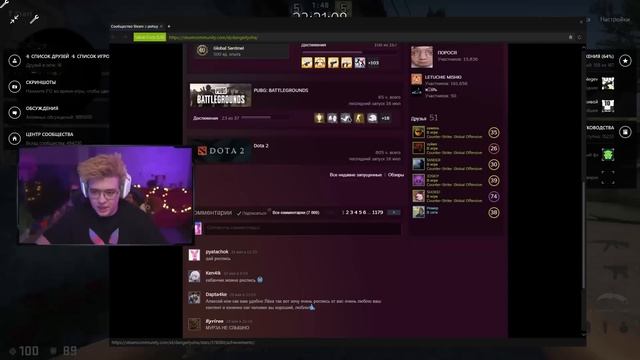Open the Dota 2 game title link
The width and height of the screenshot is (640, 360).
(261, 146)
